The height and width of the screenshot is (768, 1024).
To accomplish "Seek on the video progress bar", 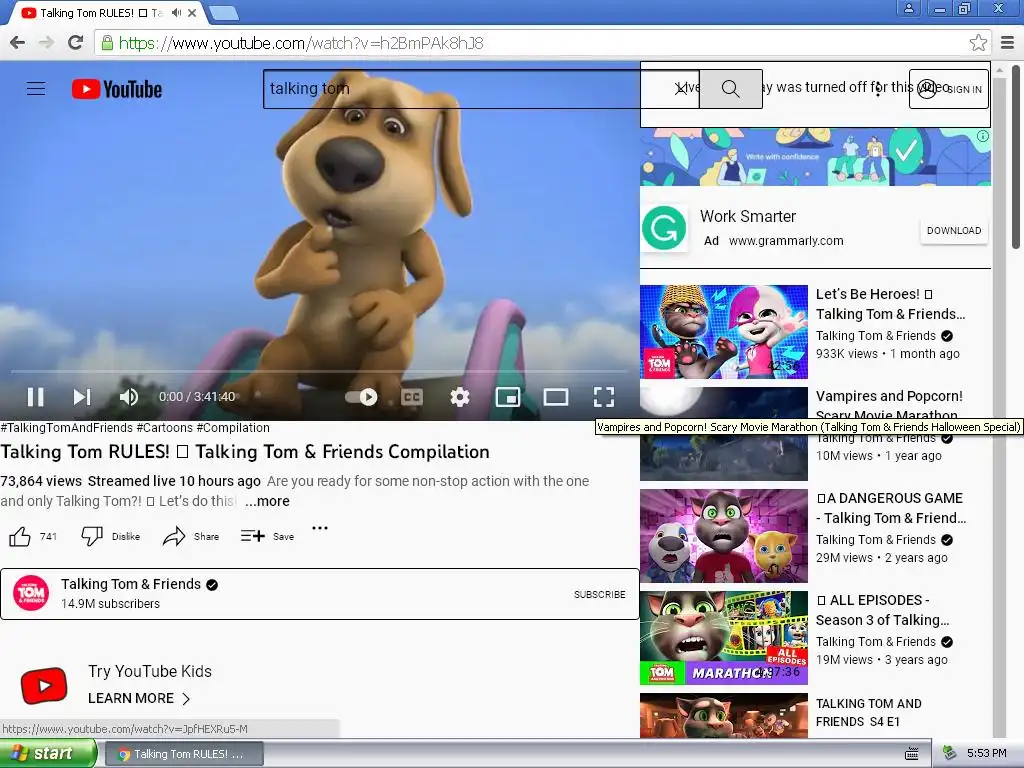I will coord(319,371).
